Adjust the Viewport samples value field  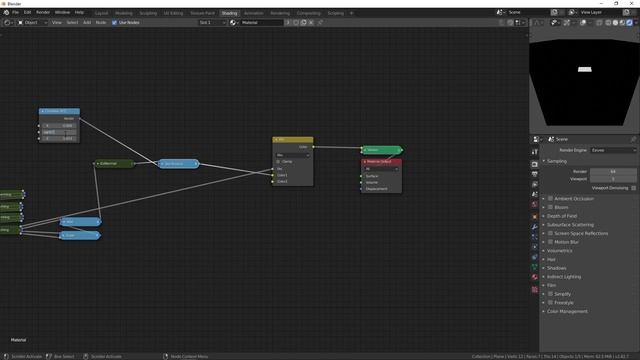[x=613, y=179]
